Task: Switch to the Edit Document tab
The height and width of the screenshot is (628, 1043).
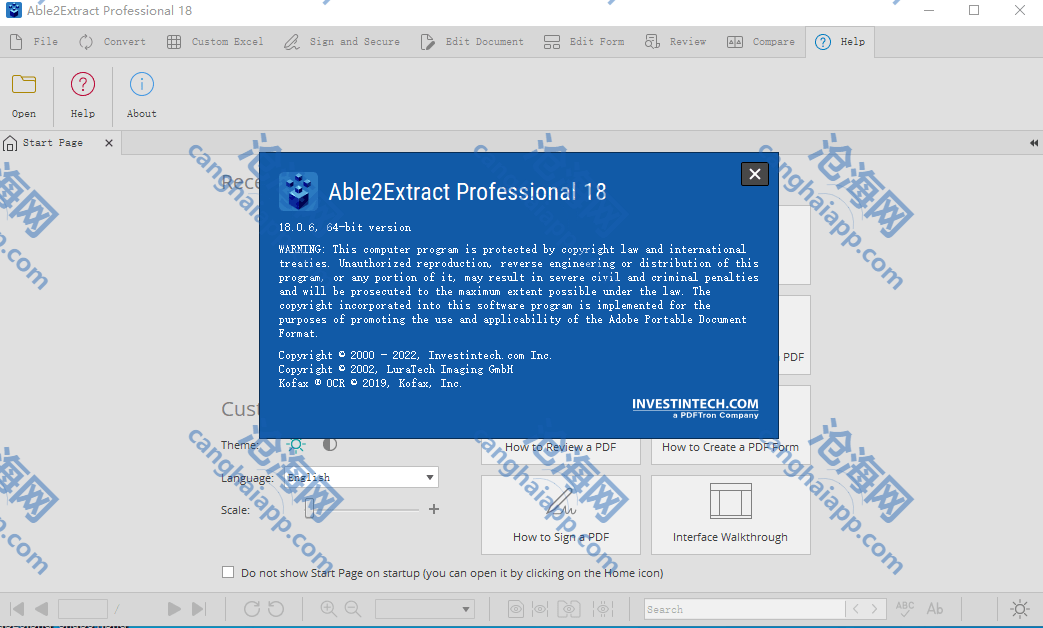Action: click(x=472, y=42)
